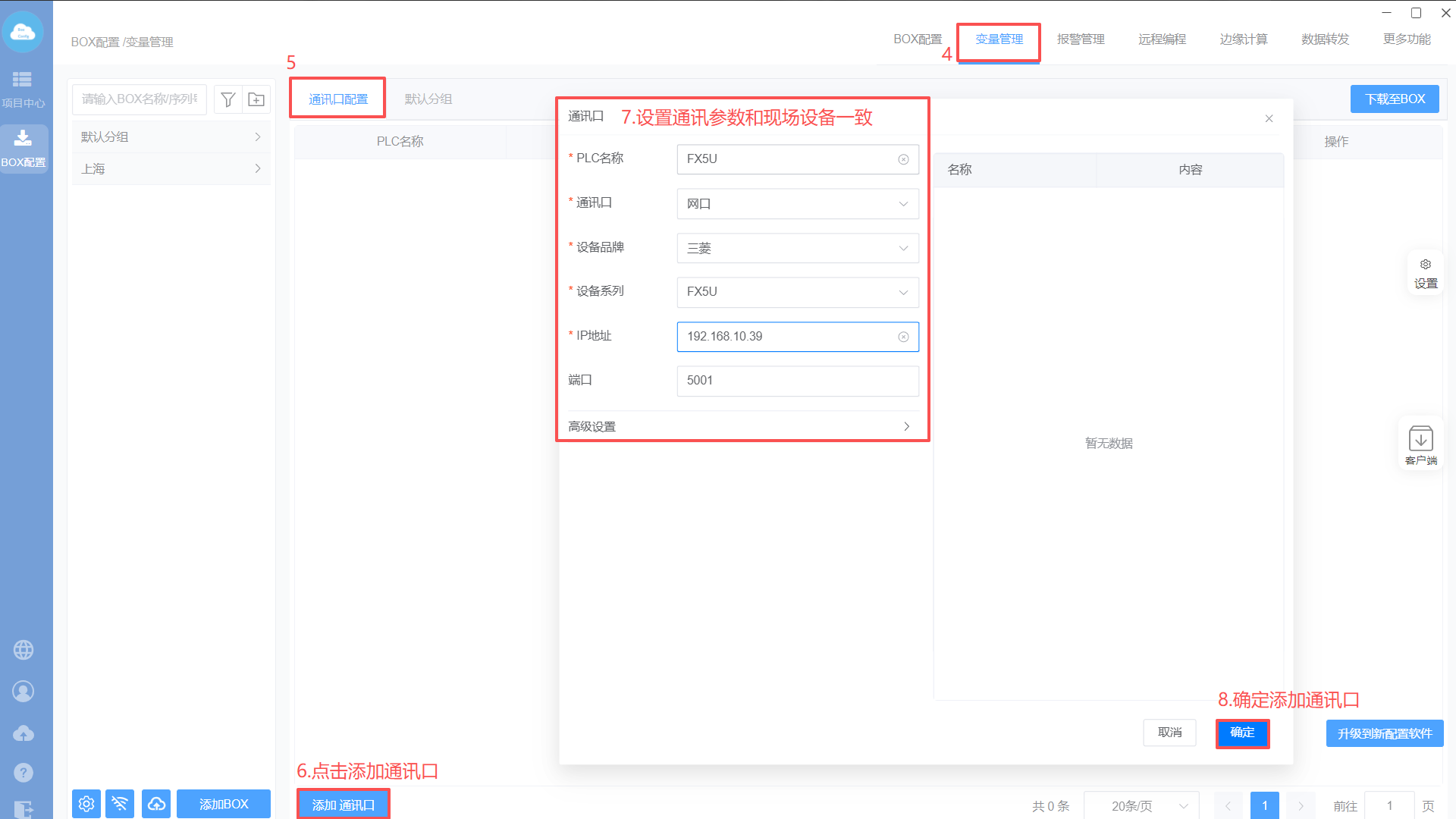Open the 通讯口 dropdown

[x=797, y=204]
